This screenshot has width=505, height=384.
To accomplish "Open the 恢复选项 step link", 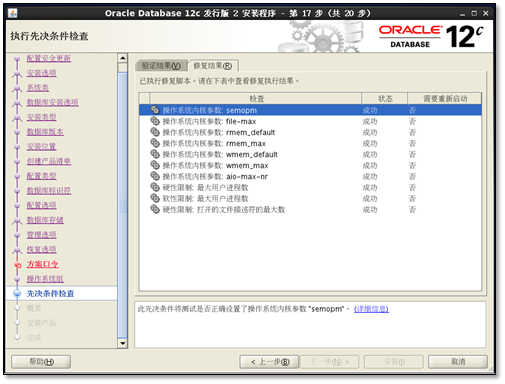I will pyautogui.click(x=41, y=249).
